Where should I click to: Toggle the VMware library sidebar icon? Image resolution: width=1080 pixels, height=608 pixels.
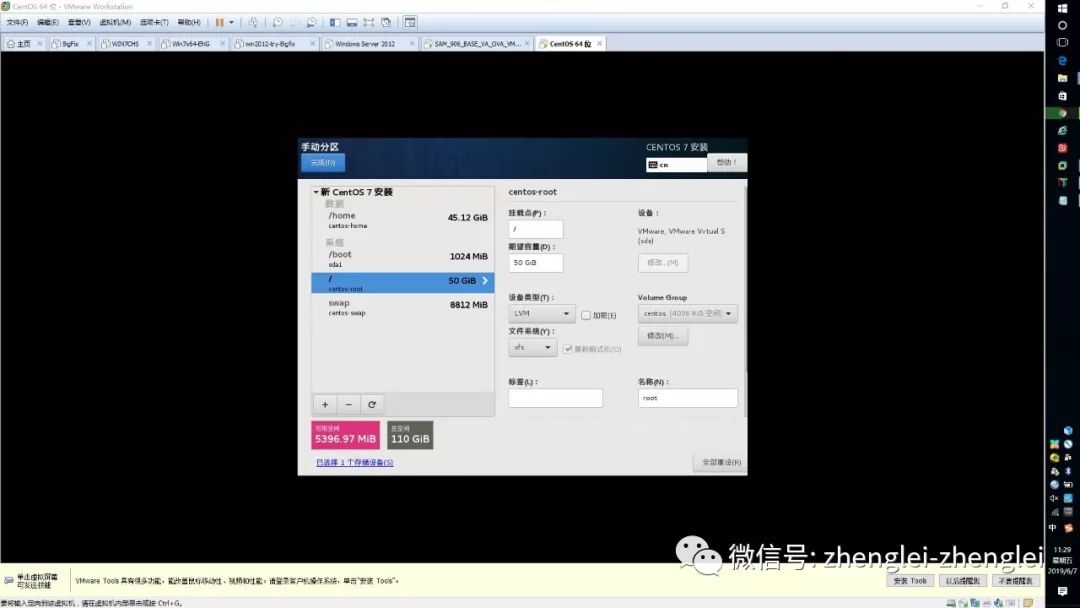pyautogui.click(x=335, y=23)
